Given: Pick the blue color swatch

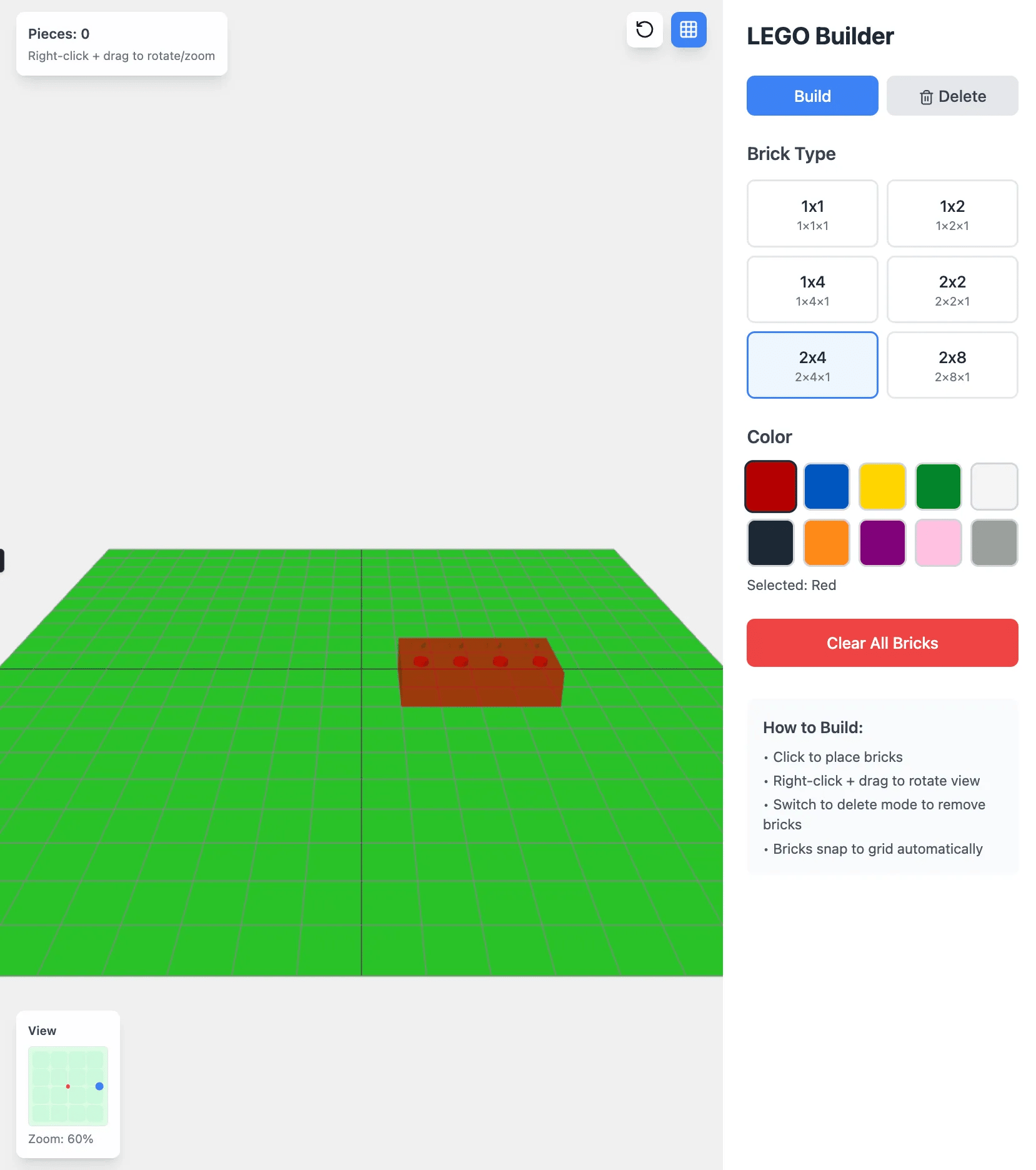Looking at the screenshot, I should 826,486.
